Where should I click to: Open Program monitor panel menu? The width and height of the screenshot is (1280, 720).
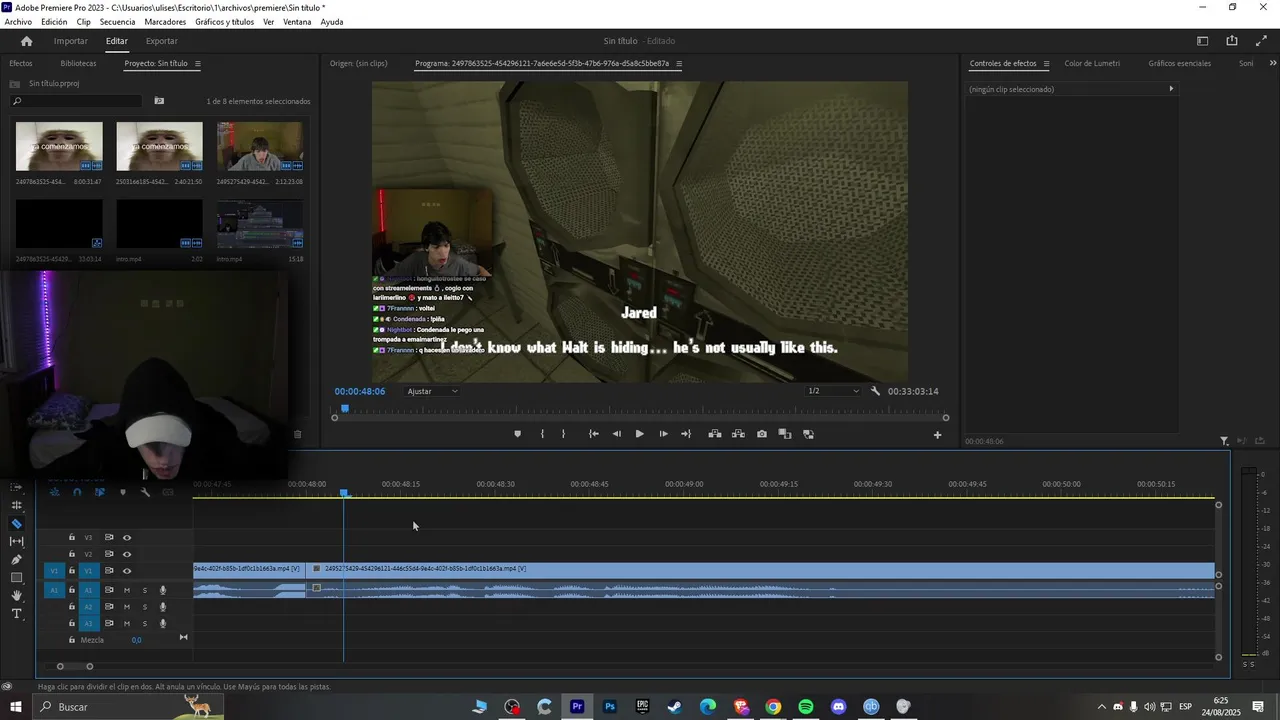[679, 63]
